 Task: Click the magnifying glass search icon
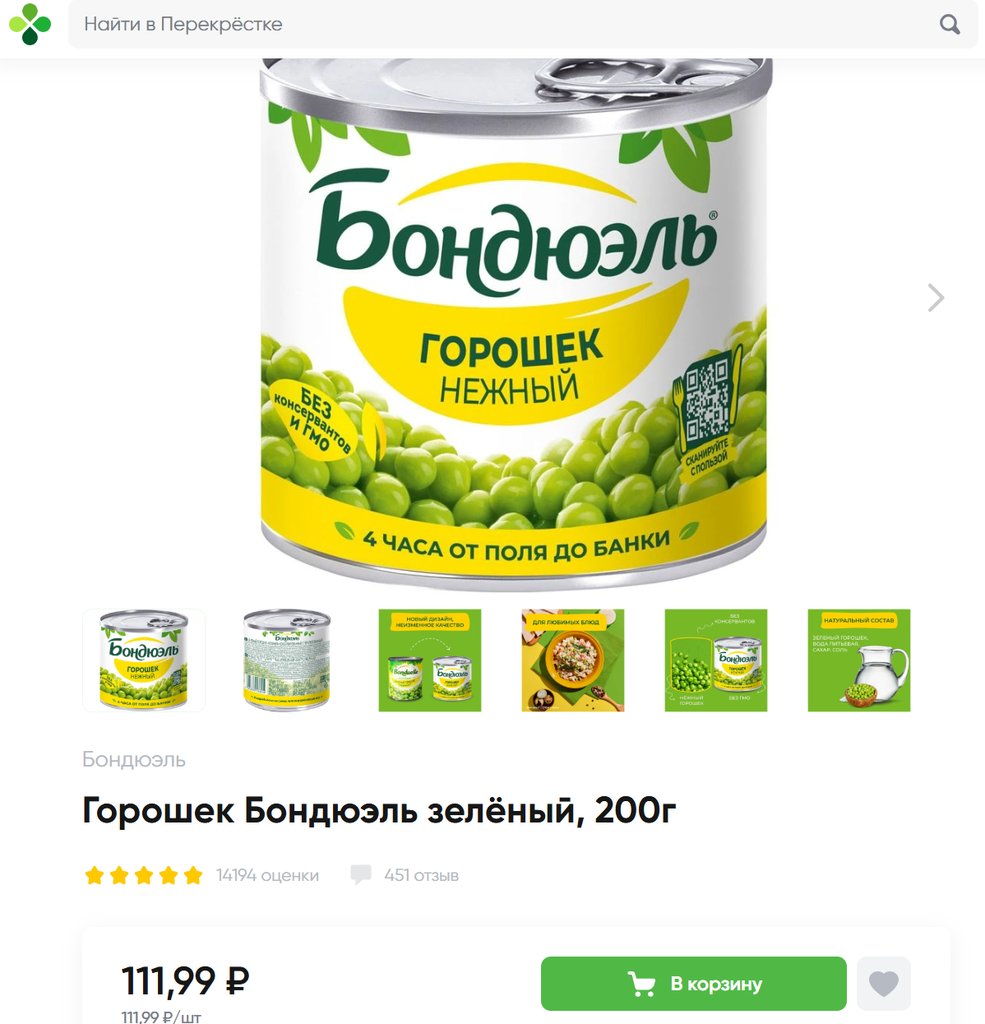click(949, 25)
